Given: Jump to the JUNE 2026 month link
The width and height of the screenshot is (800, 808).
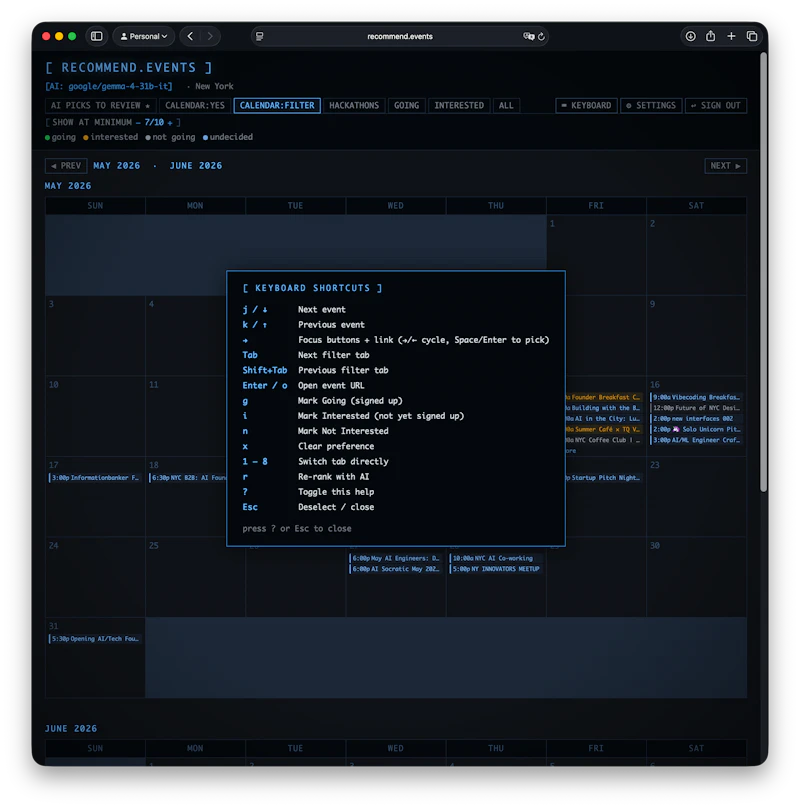Looking at the screenshot, I should tap(196, 166).
